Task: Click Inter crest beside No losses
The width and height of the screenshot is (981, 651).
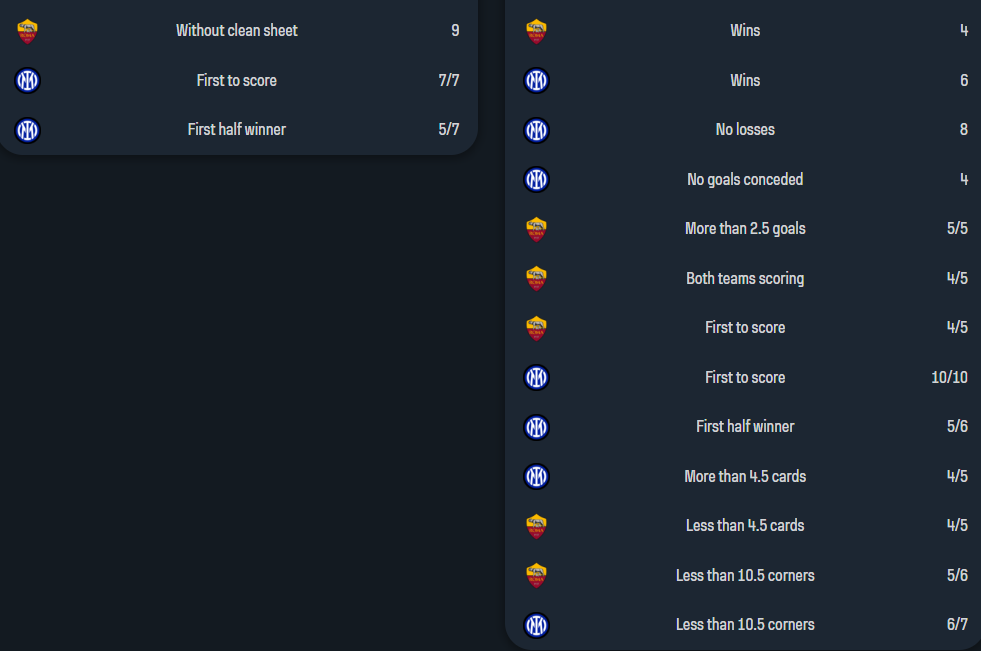Action: click(x=537, y=130)
